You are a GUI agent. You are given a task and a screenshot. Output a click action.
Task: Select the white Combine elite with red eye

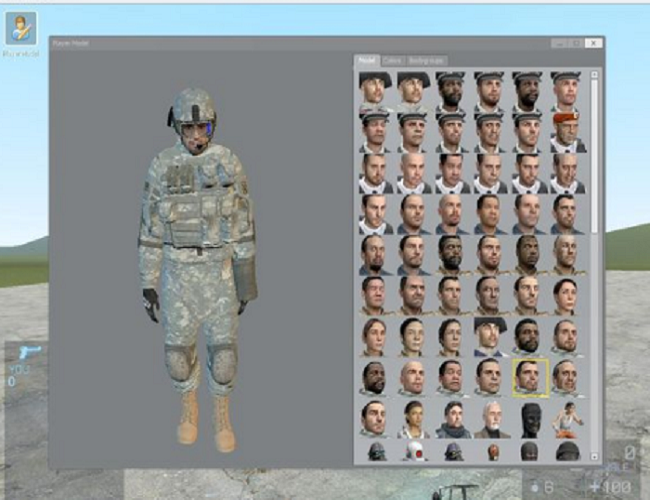[415, 452]
